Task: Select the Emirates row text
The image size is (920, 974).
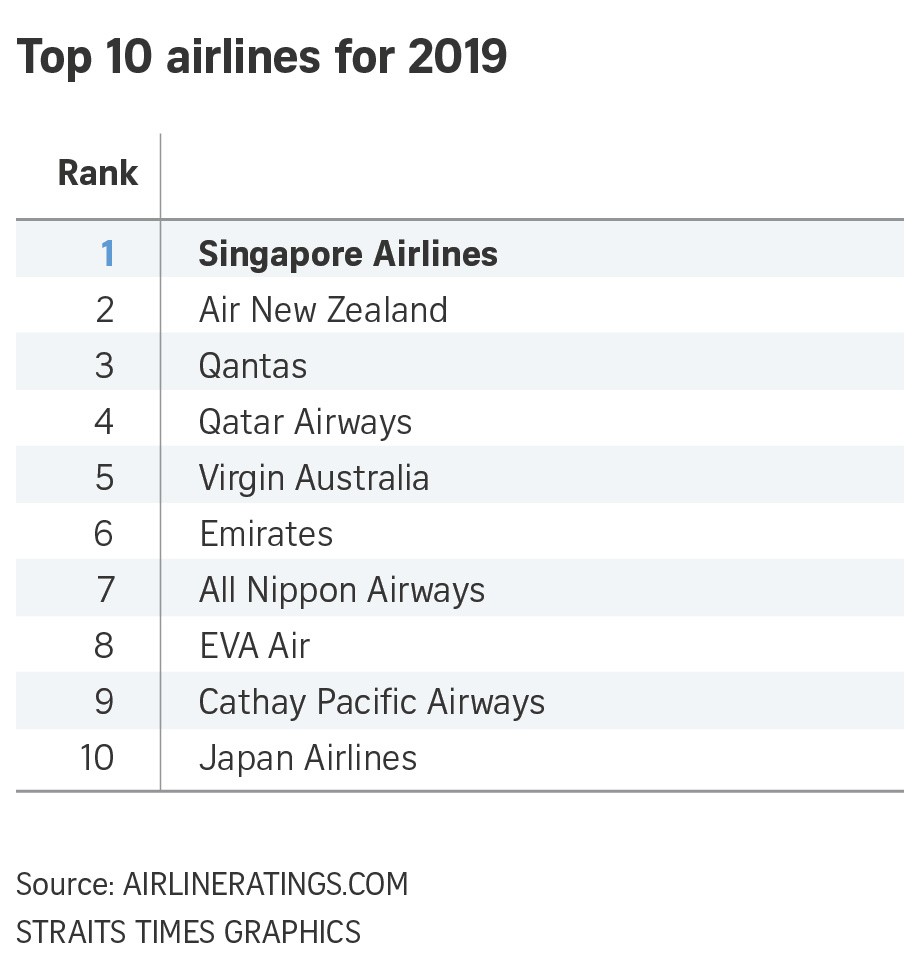Action: (x=266, y=534)
